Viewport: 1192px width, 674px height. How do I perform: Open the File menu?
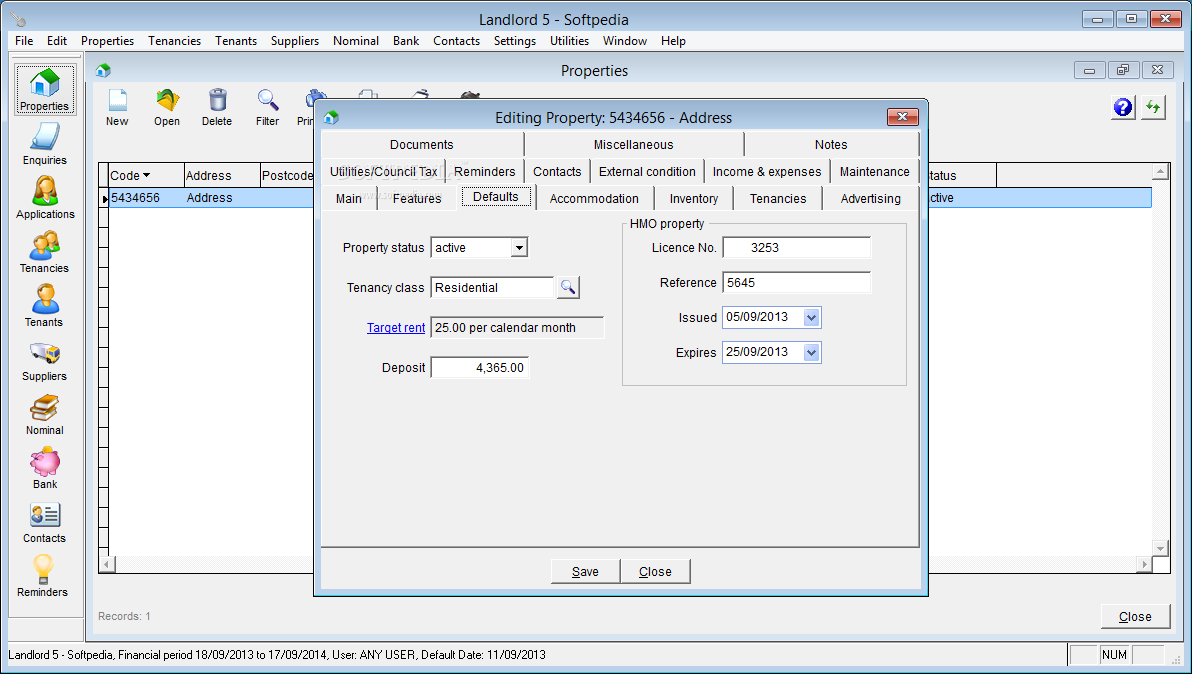(24, 41)
